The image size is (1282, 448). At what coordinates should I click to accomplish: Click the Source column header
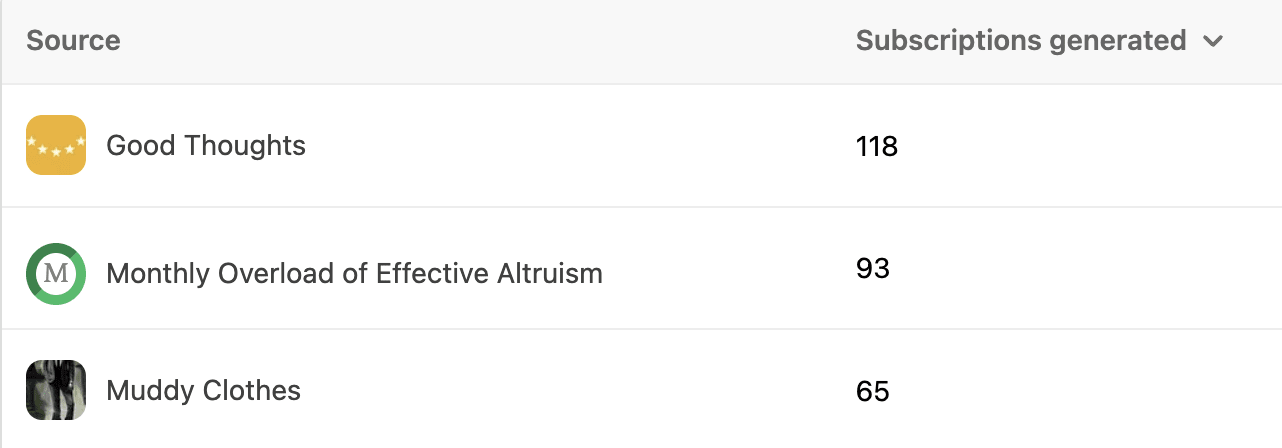pos(73,41)
